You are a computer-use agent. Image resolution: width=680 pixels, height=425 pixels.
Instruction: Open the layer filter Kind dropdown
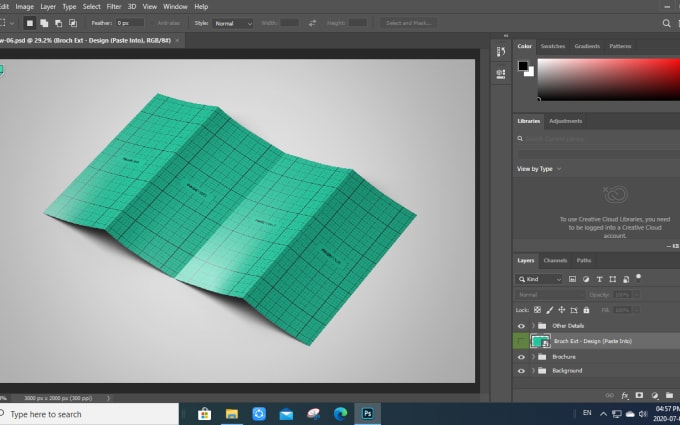[x=539, y=279]
